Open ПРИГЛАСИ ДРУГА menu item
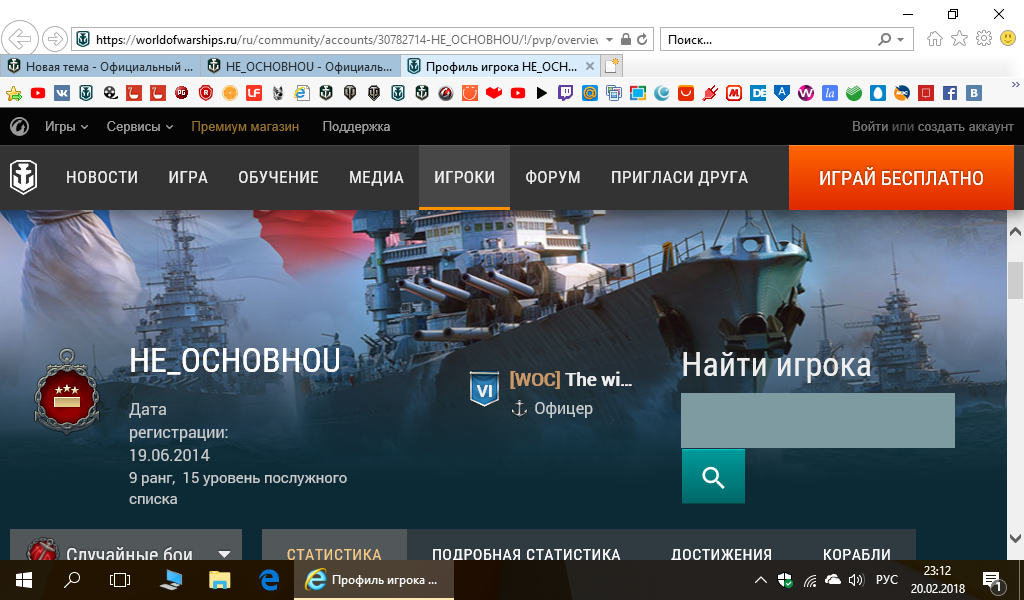1024x600 pixels. [679, 178]
